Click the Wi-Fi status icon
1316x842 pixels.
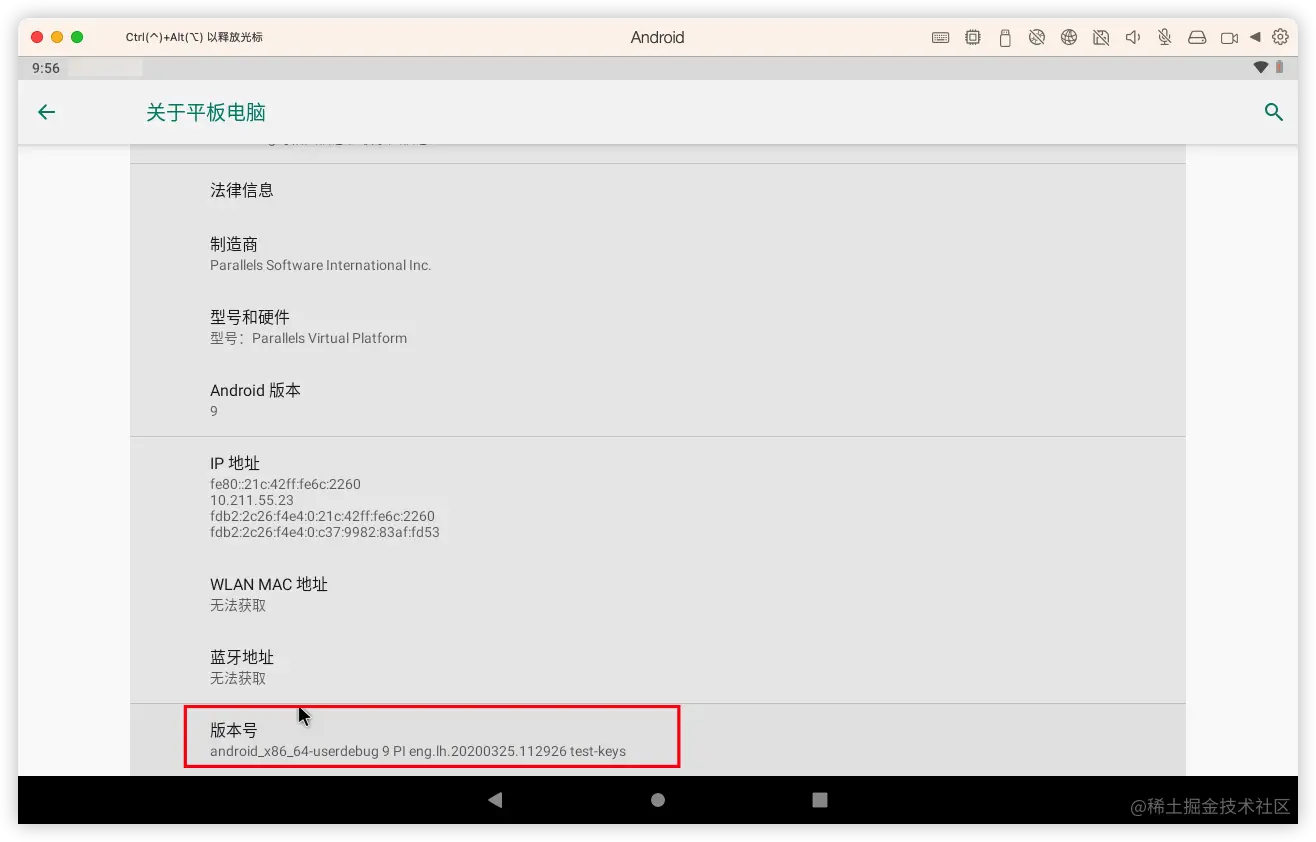[1261, 68]
